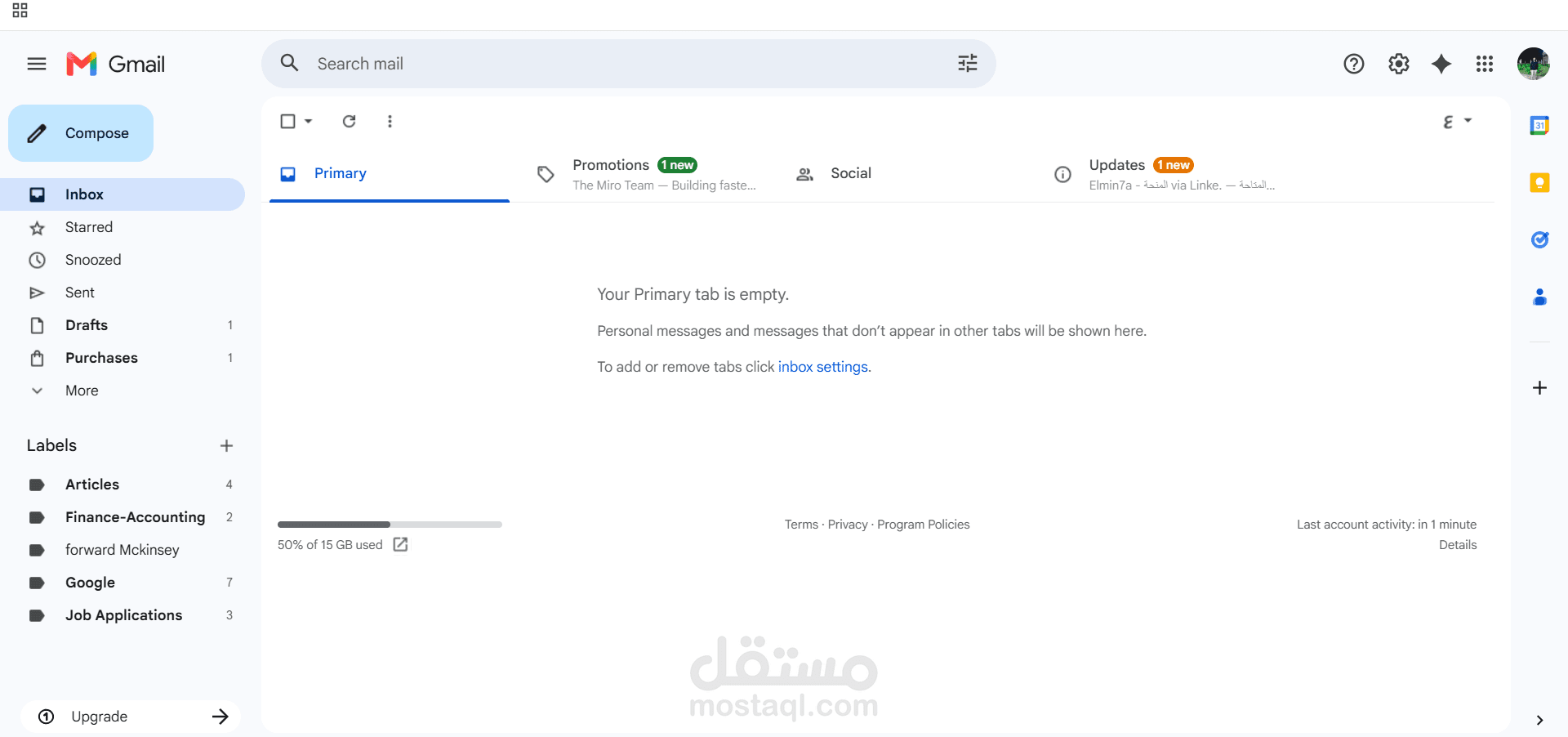Click the Snoozed clock icon

tap(37, 260)
